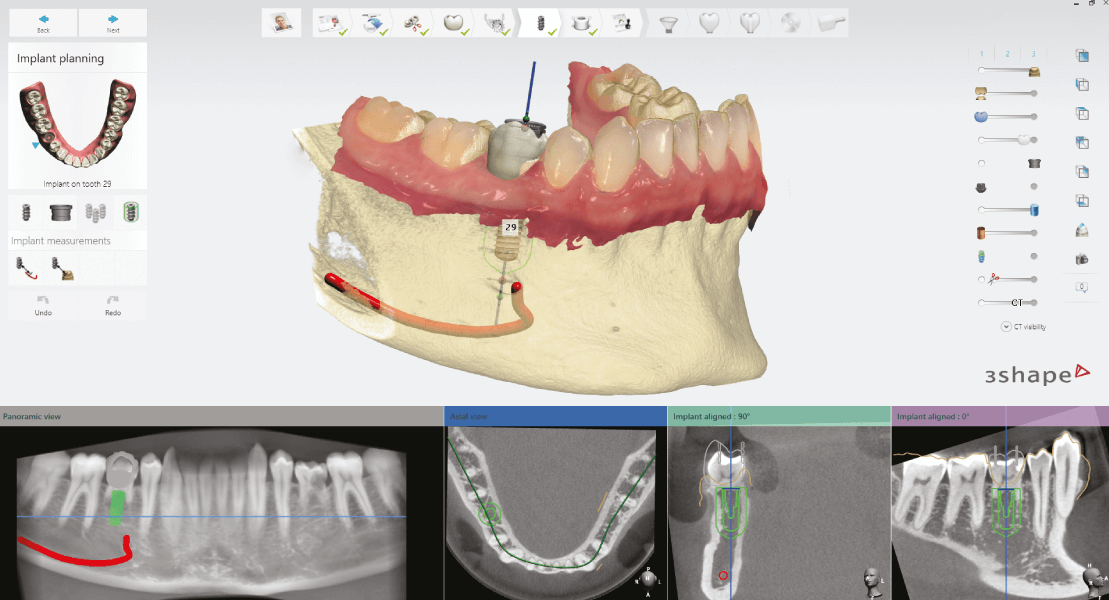Toggle the dark sleeve visibility dot
This screenshot has width=1109, height=600.
click(1033, 187)
